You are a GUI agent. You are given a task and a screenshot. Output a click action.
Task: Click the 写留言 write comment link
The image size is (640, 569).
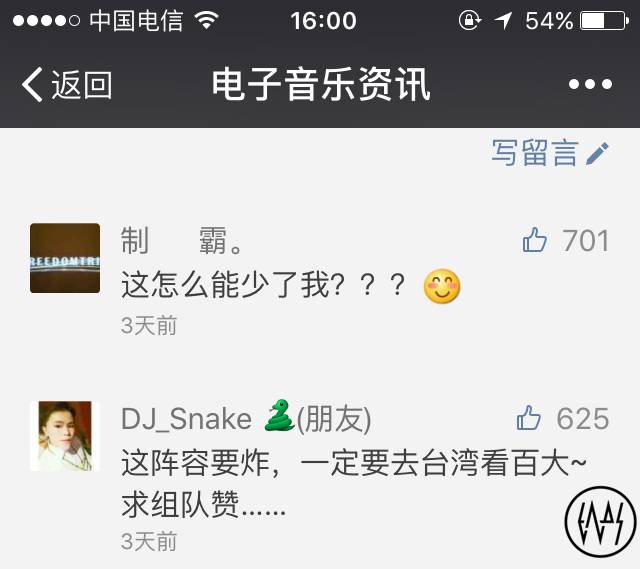[x=535, y=153]
